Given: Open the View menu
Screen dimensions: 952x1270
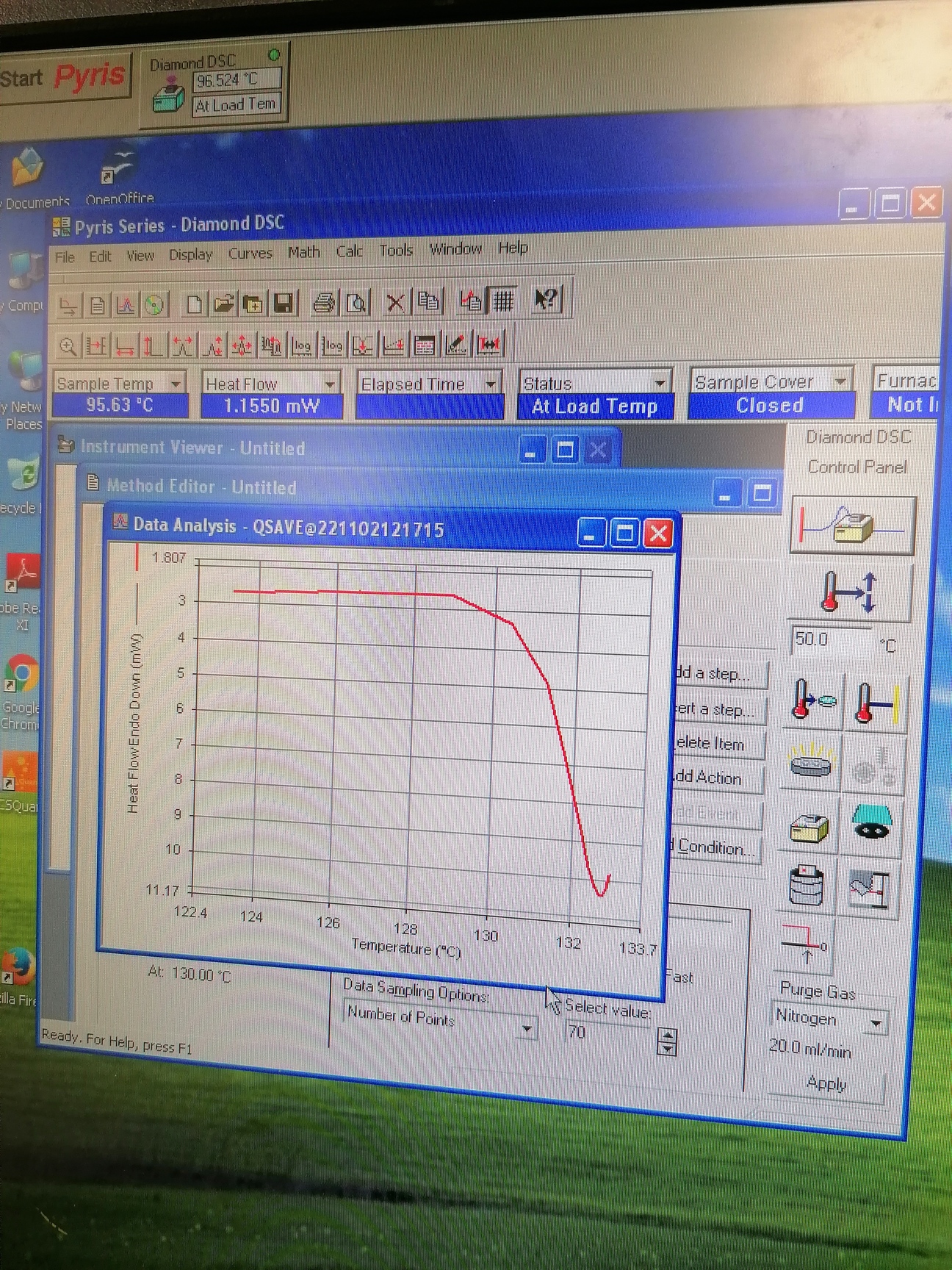Looking at the screenshot, I should tap(140, 256).
